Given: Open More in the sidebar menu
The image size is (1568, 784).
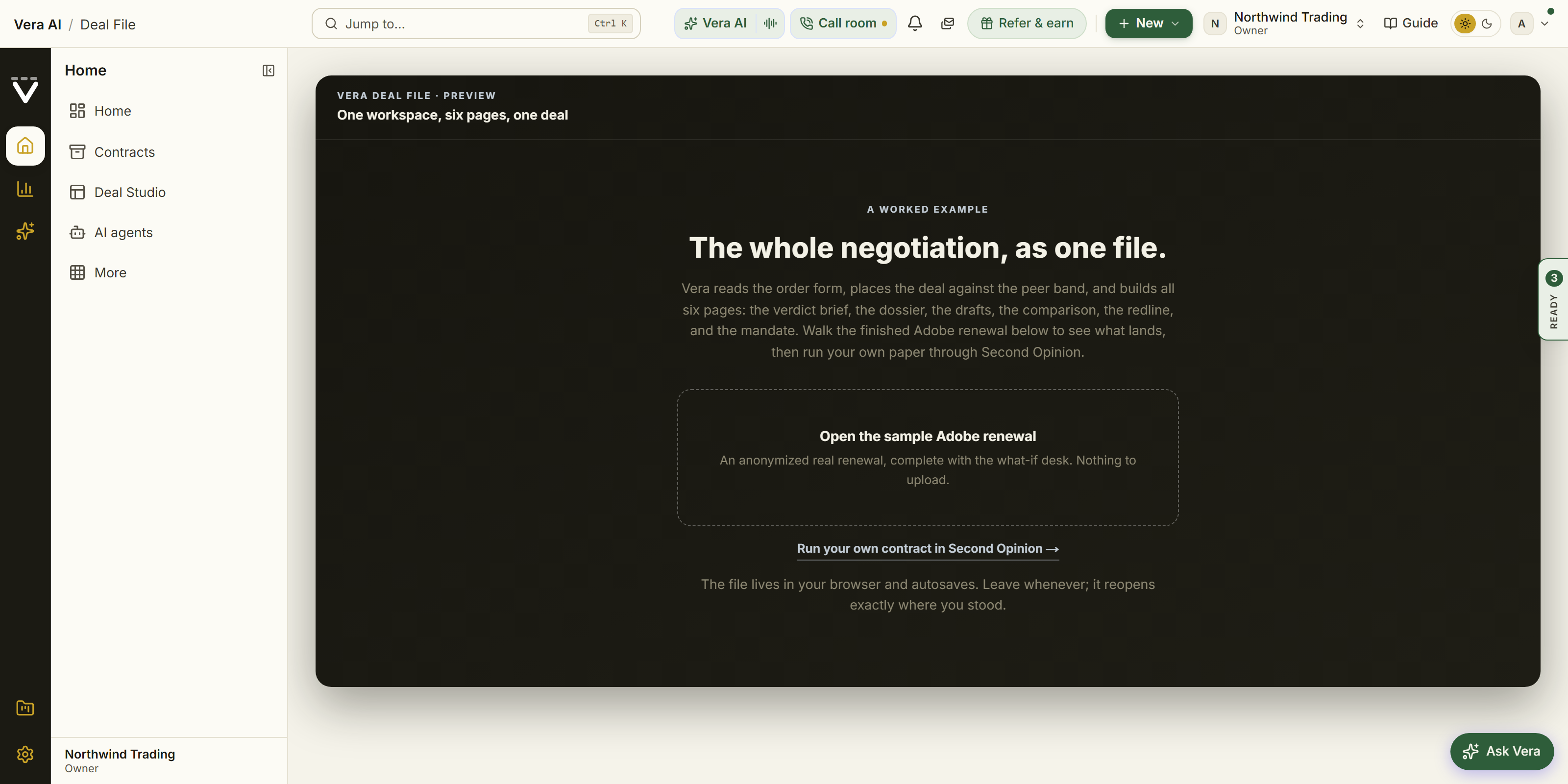Looking at the screenshot, I should click(169, 273).
